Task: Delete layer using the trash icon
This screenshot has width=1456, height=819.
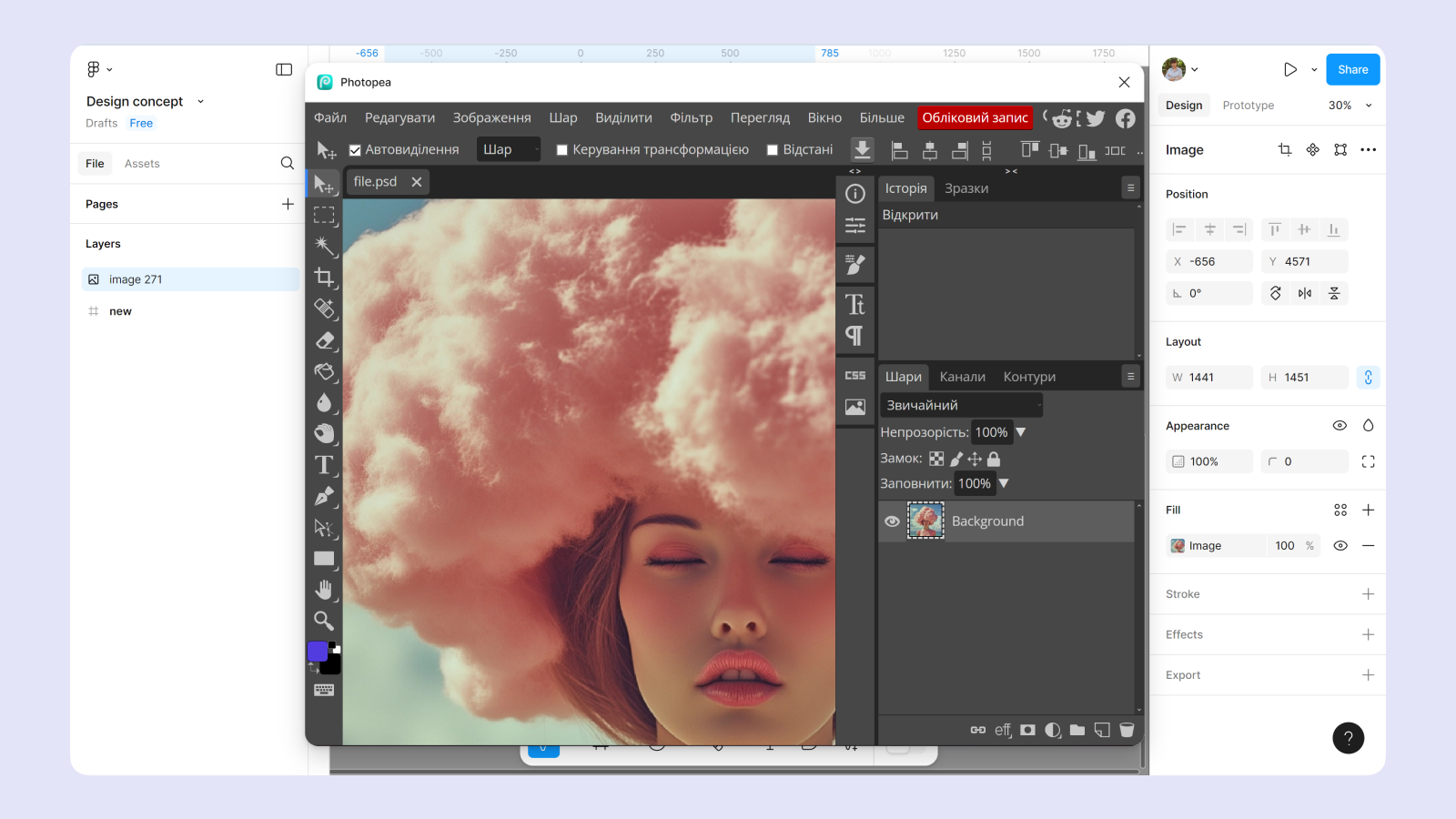Action: [1127, 730]
